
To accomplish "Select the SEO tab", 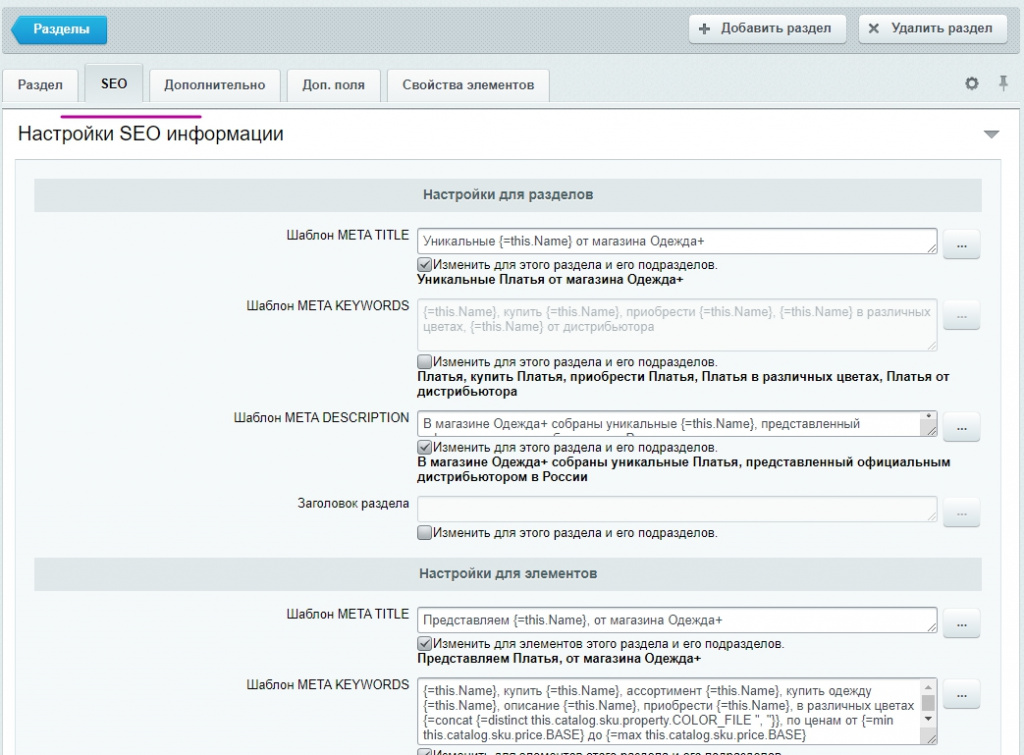I will tap(114, 84).
